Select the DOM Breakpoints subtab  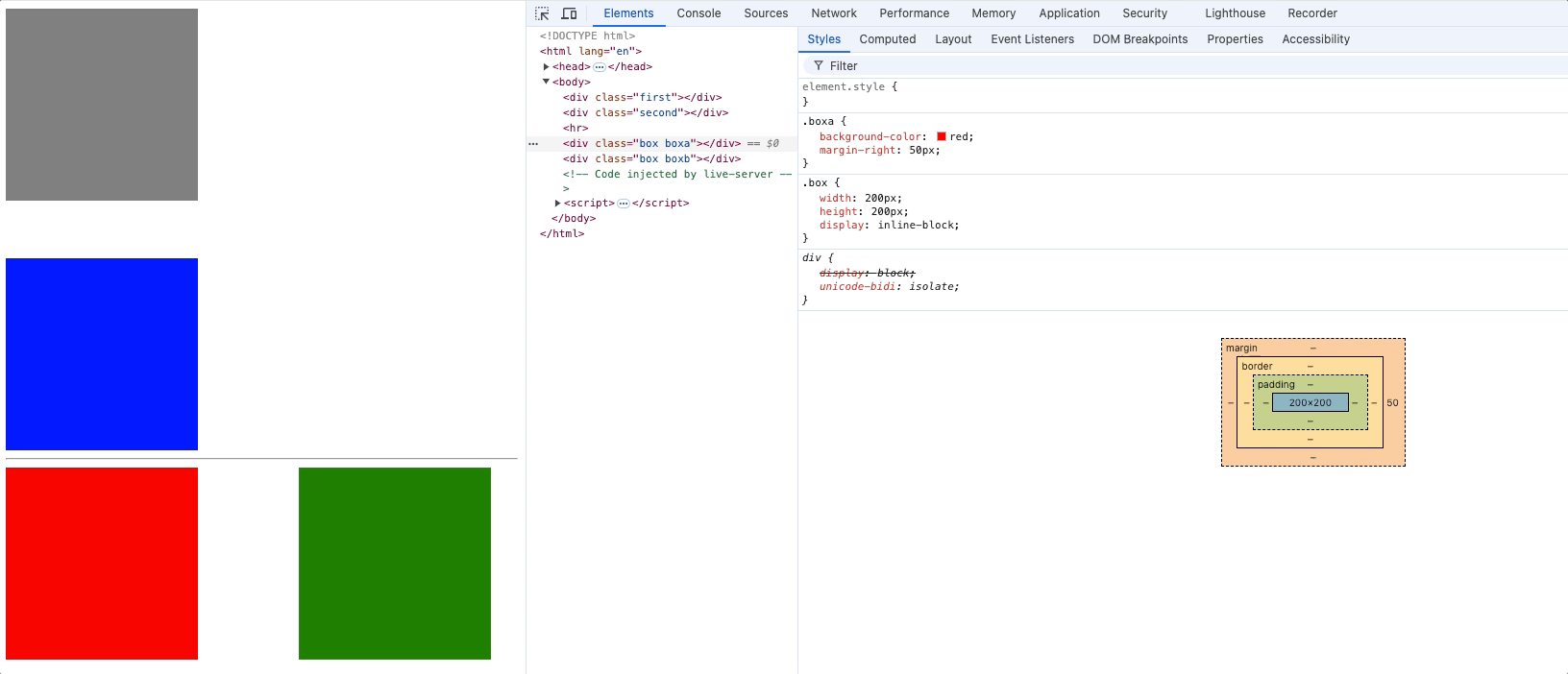[1139, 39]
